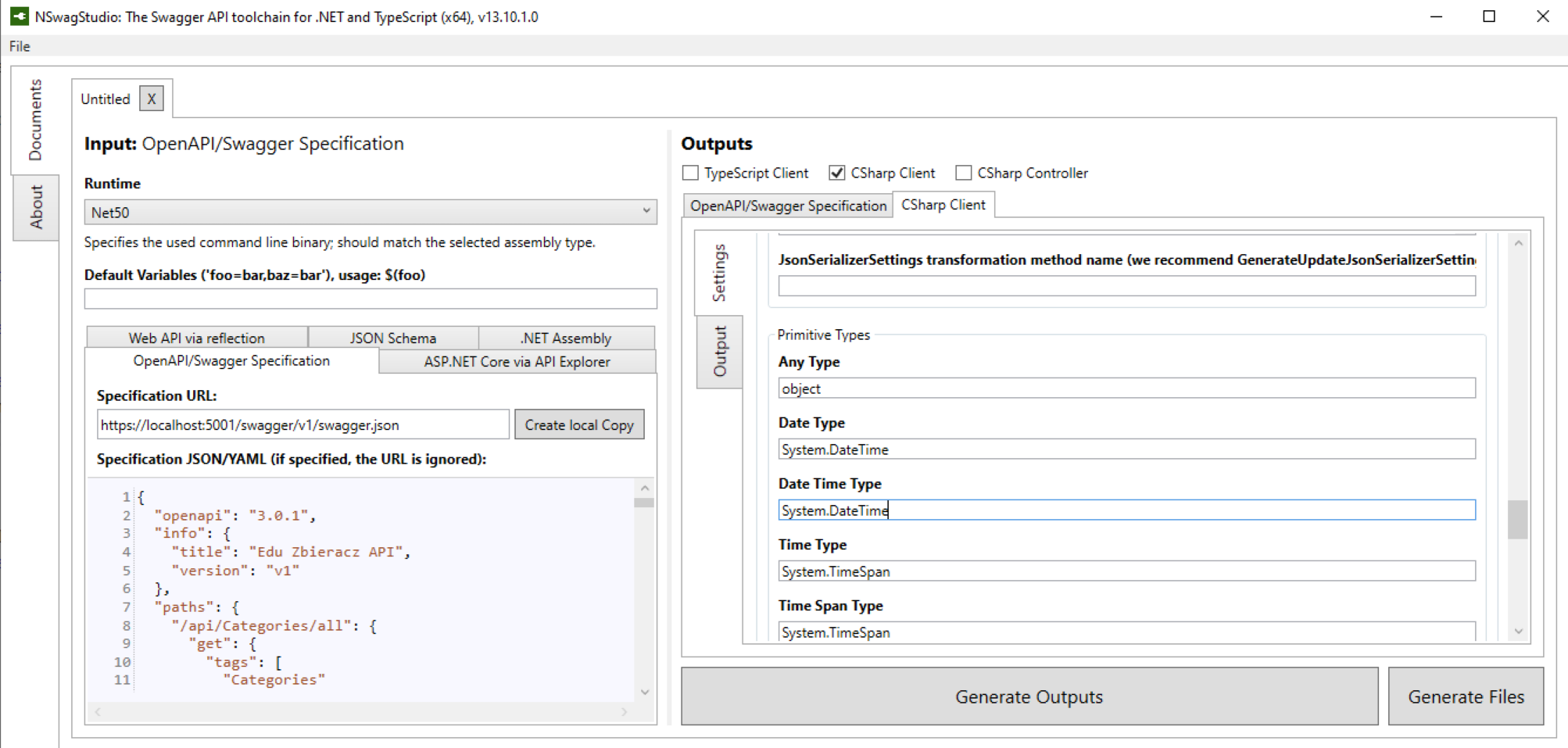Close the NSwagStudio window
The image size is (1568, 748).
coord(1542,16)
